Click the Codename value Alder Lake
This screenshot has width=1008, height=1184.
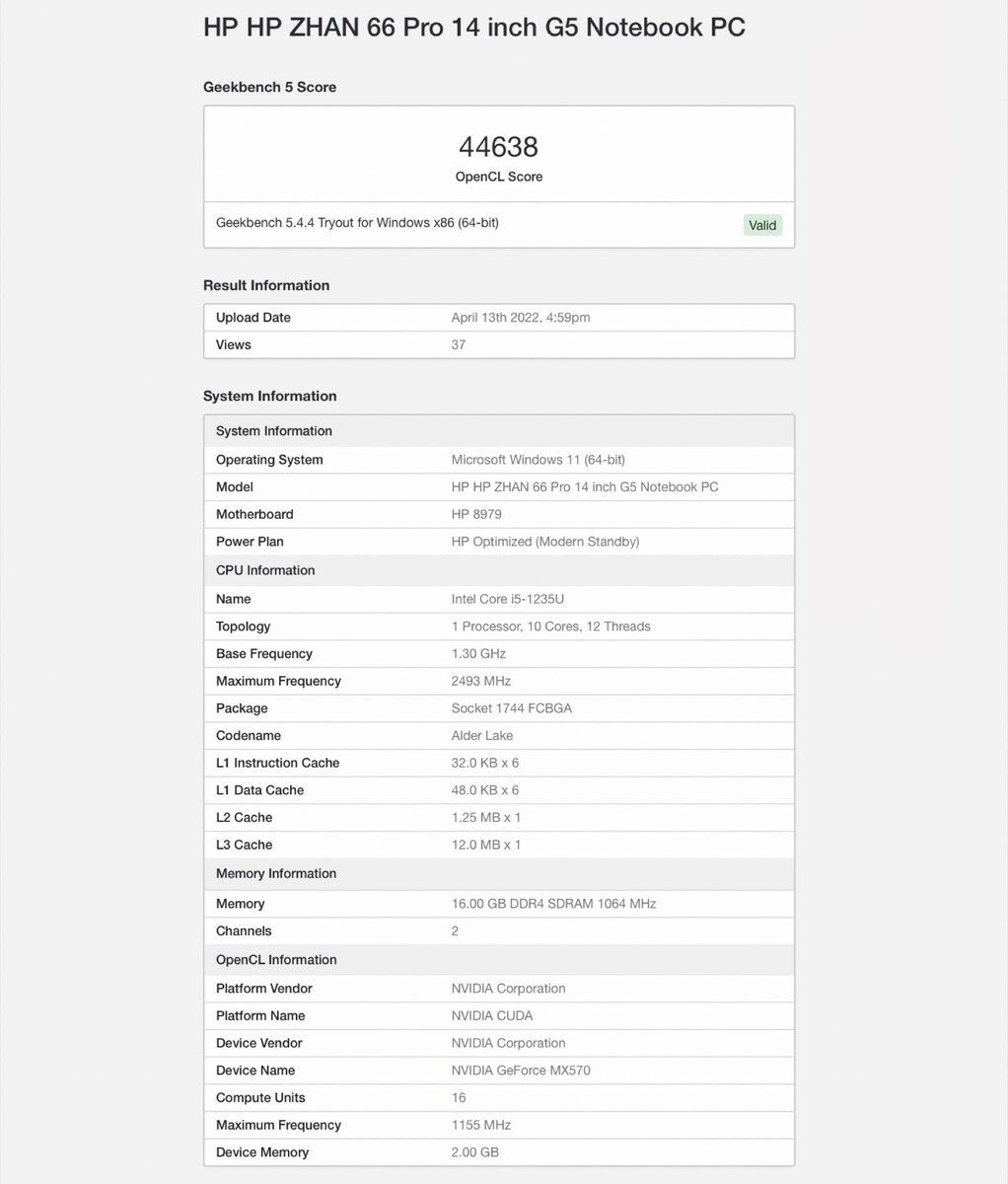[x=481, y=735]
